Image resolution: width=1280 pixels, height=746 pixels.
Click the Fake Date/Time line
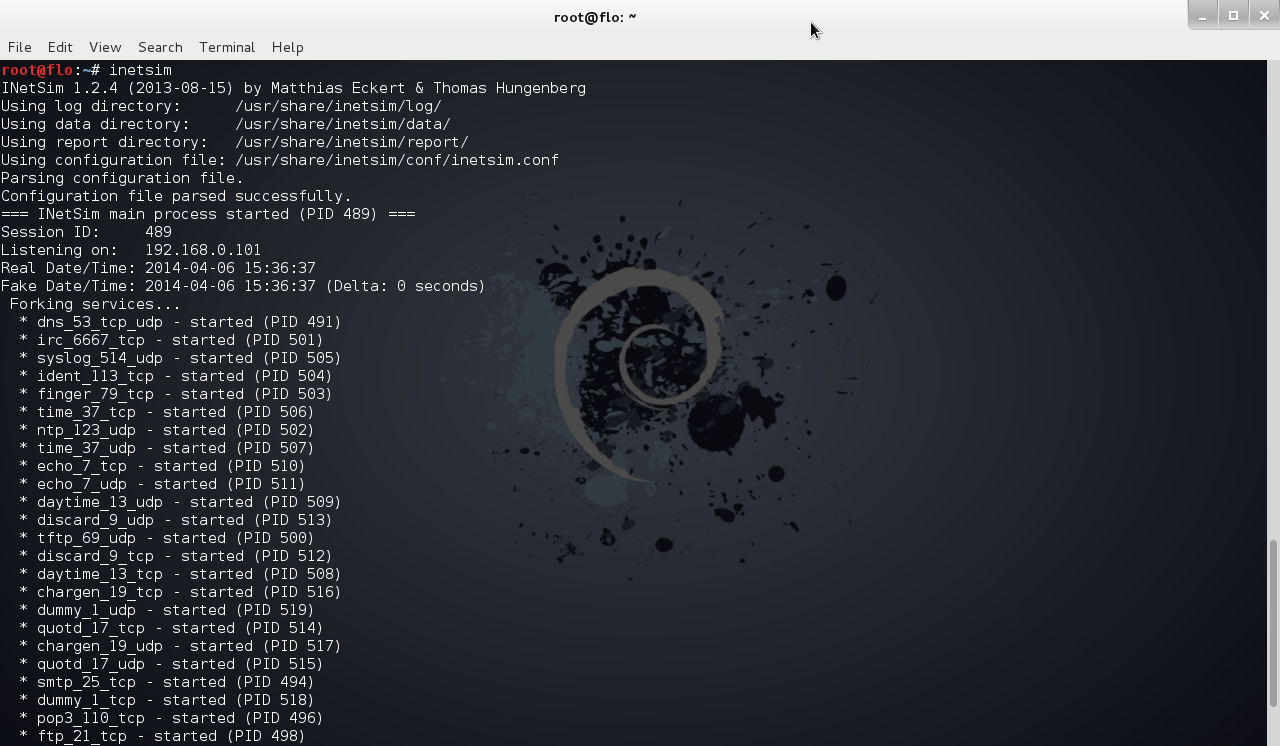[x=240, y=286]
